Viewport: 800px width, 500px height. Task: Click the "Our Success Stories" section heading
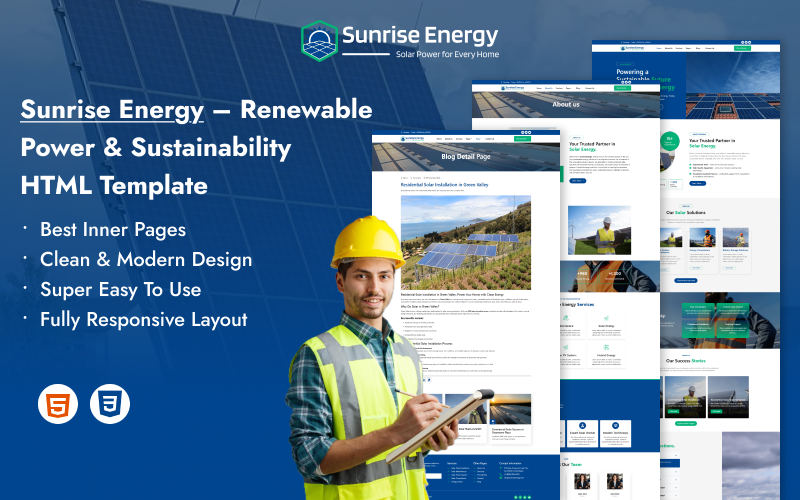pyautogui.click(x=686, y=361)
